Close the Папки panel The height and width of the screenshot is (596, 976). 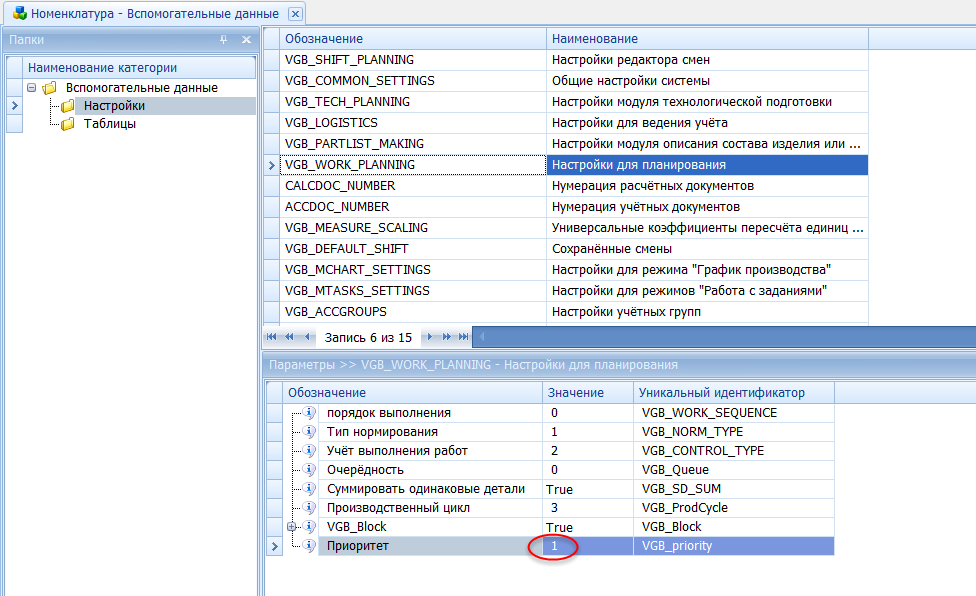[x=245, y=40]
